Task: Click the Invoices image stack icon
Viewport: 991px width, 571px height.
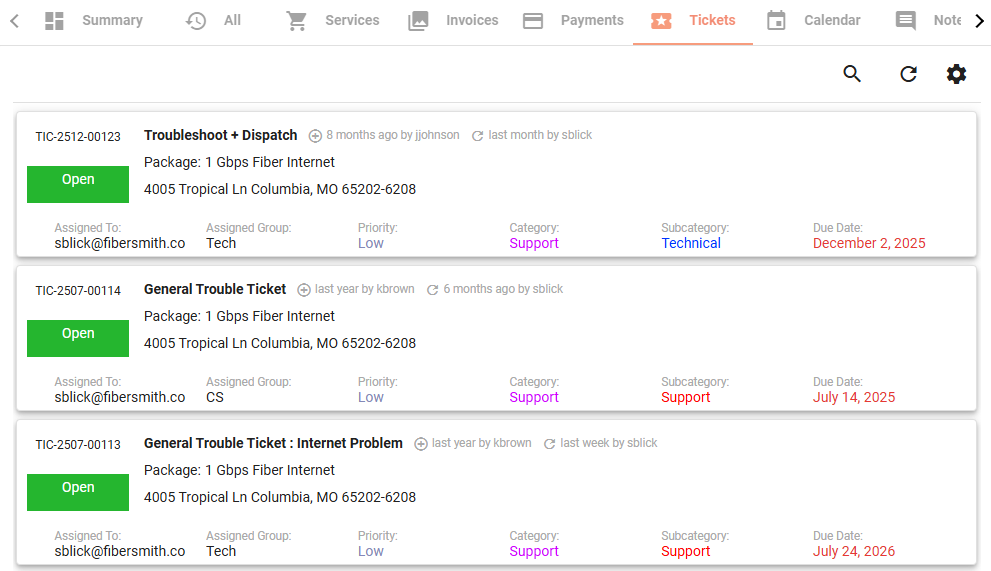Action: (418, 21)
